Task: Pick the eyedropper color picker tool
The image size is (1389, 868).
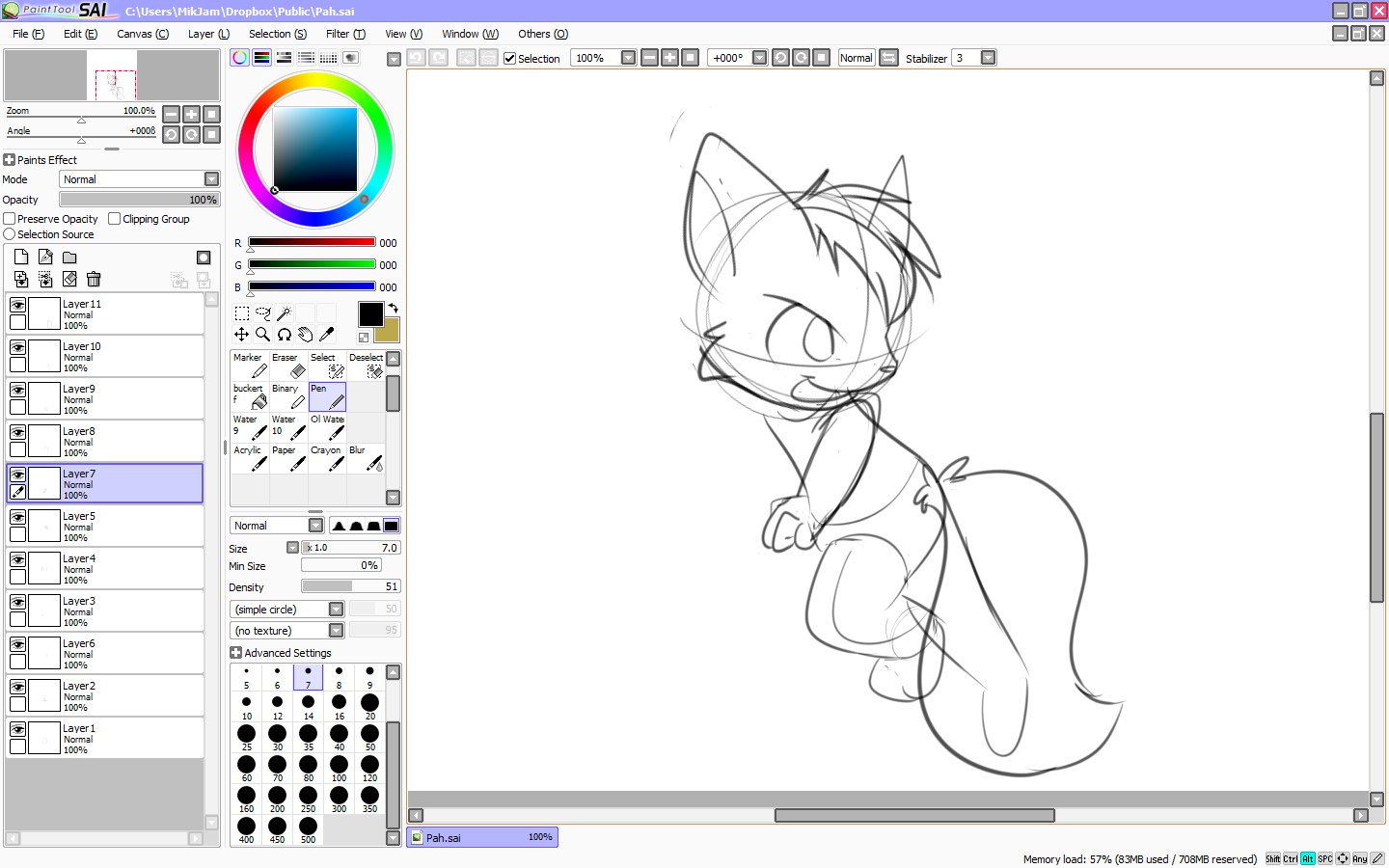Action: [326, 335]
